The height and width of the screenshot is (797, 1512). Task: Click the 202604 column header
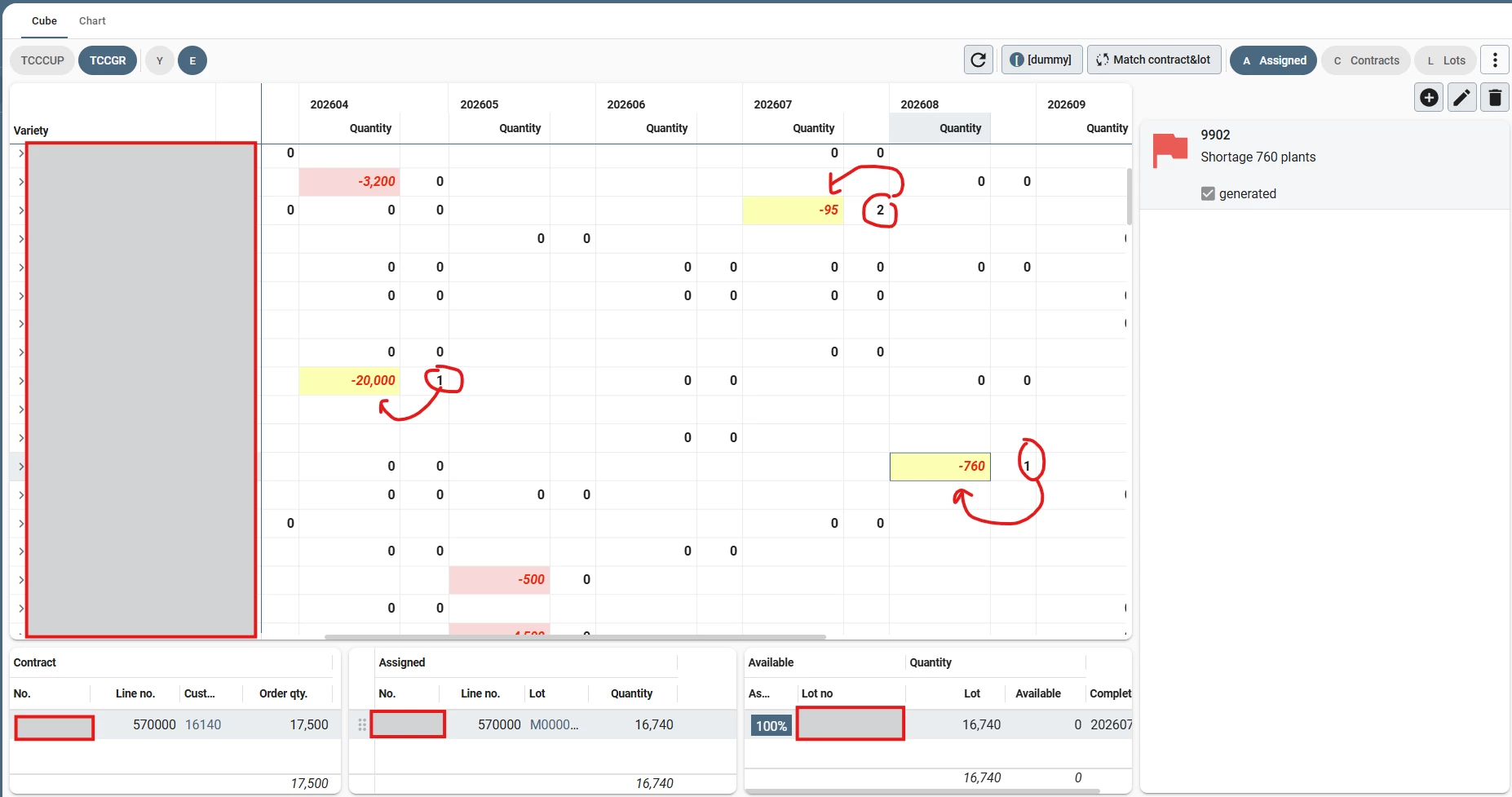(329, 104)
